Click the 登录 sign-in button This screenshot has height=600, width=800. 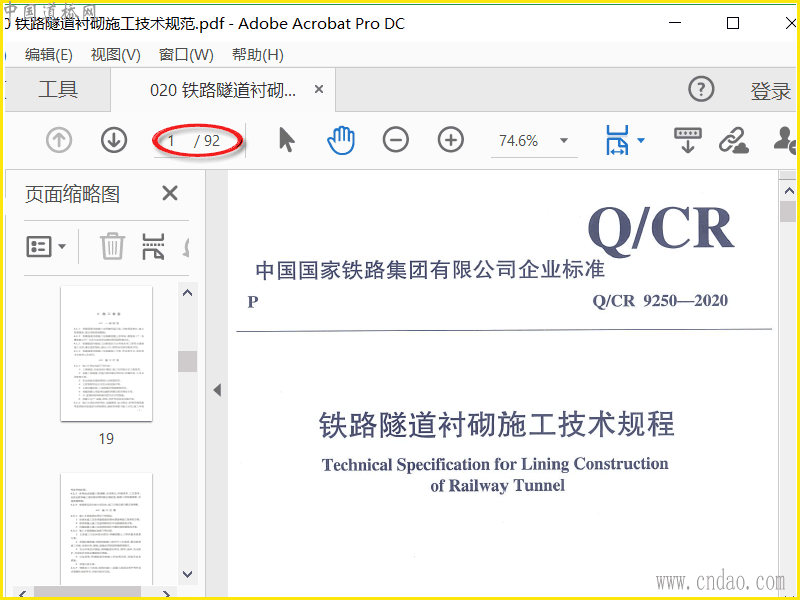pyautogui.click(x=770, y=91)
